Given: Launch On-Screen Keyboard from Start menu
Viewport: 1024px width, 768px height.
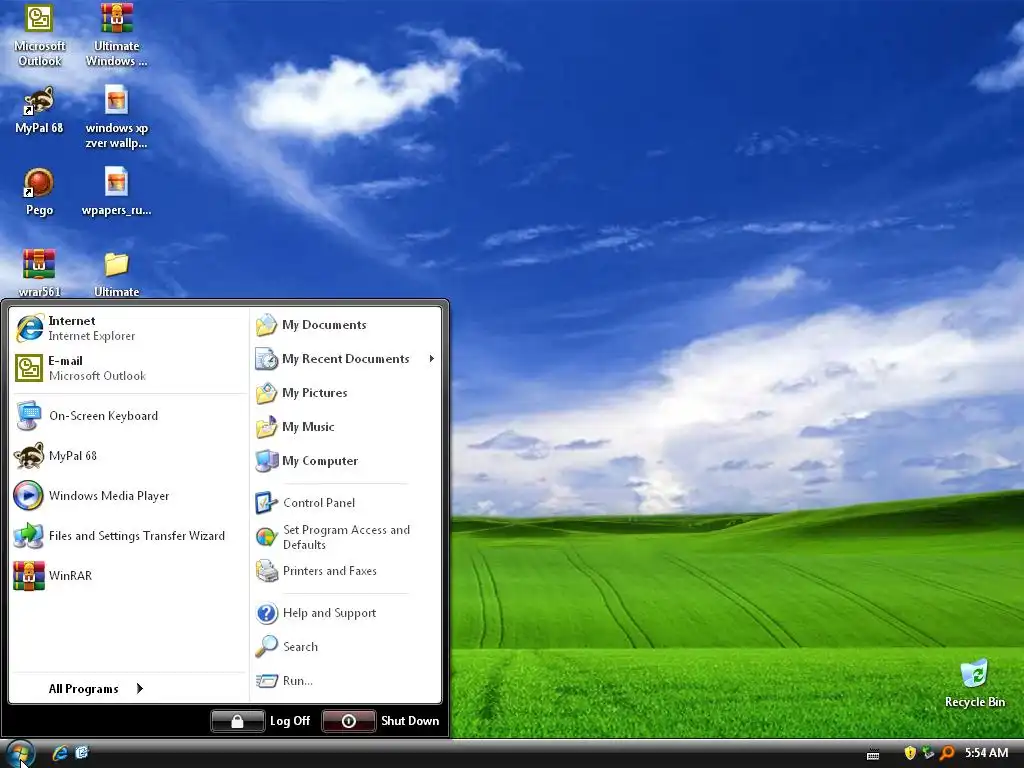Looking at the screenshot, I should pos(129,416).
